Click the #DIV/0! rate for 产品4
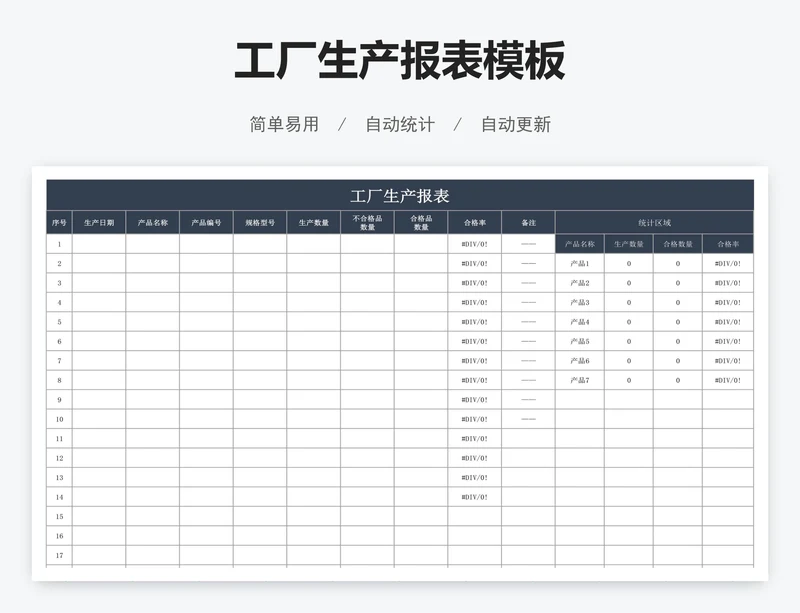 728,322
